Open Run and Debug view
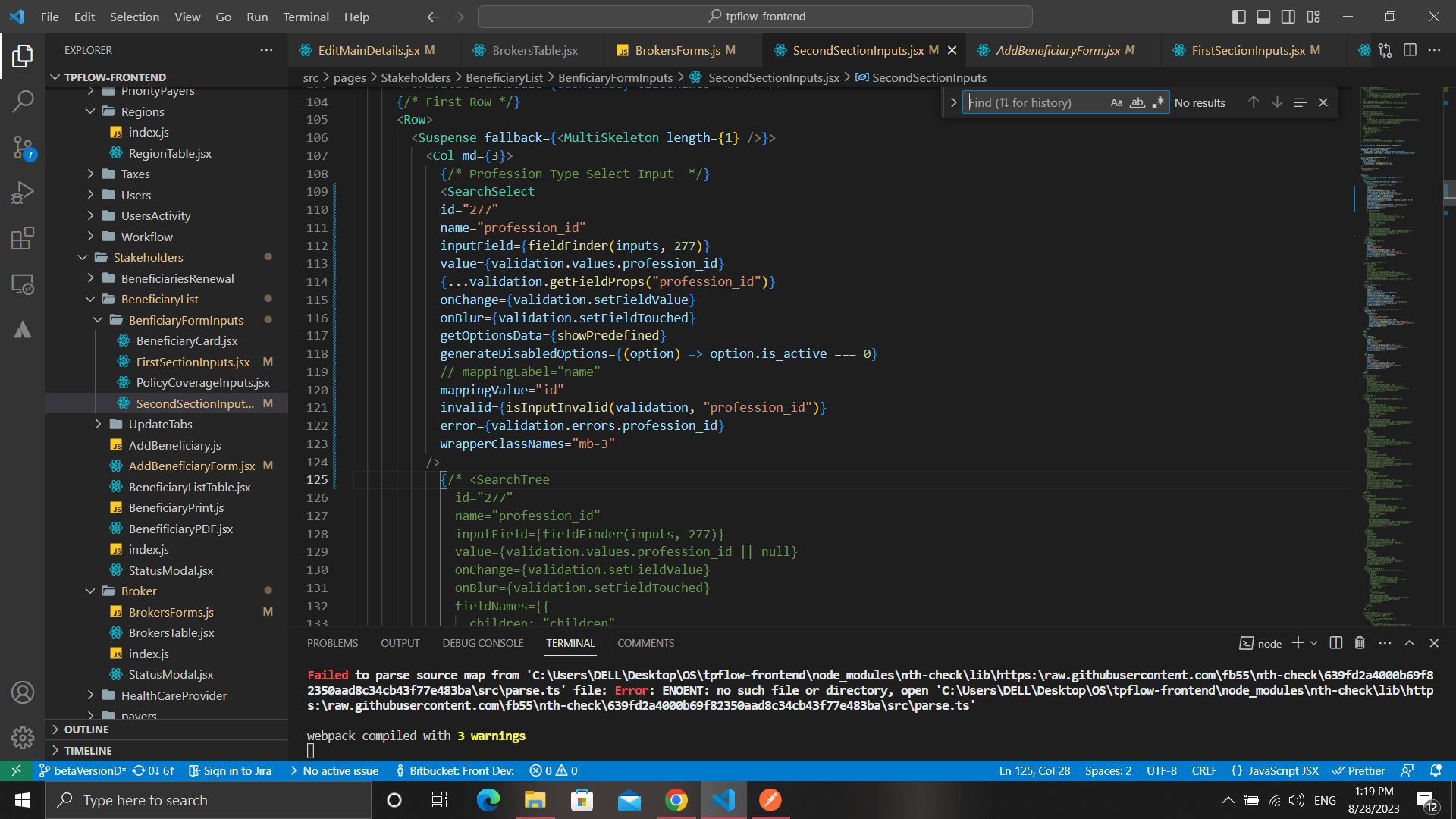This screenshot has height=819, width=1456. 23,193
